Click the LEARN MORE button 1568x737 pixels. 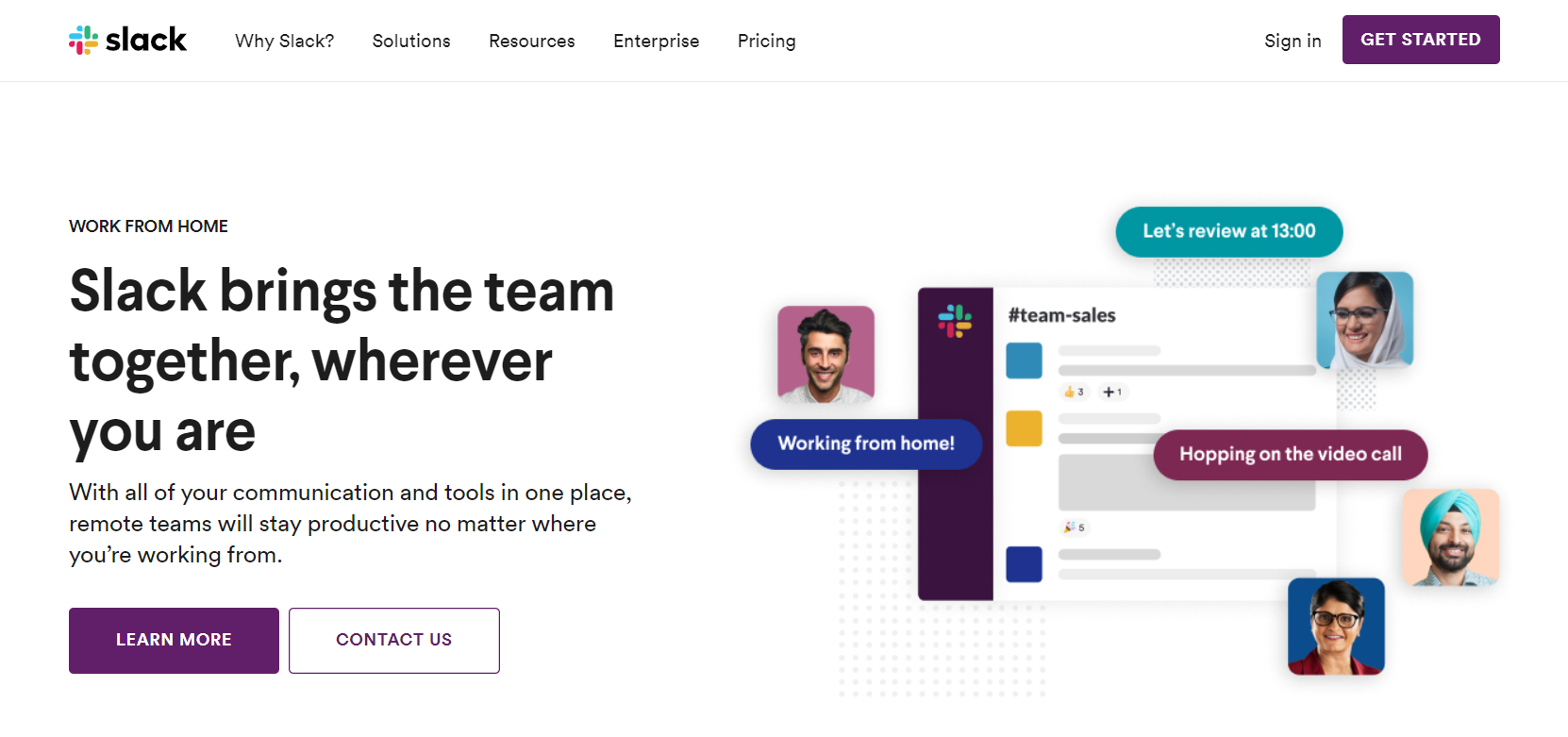[x=174, y=640]
